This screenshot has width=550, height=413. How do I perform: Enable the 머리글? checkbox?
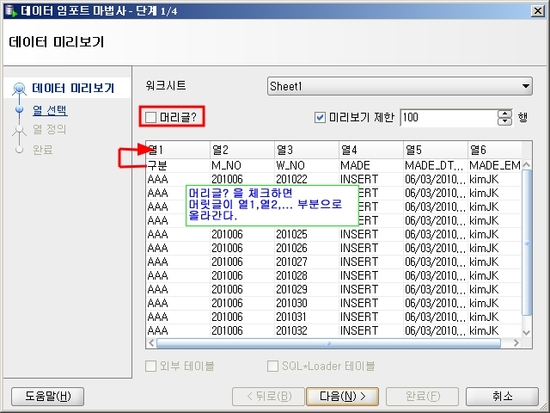[x=151, y=117]
